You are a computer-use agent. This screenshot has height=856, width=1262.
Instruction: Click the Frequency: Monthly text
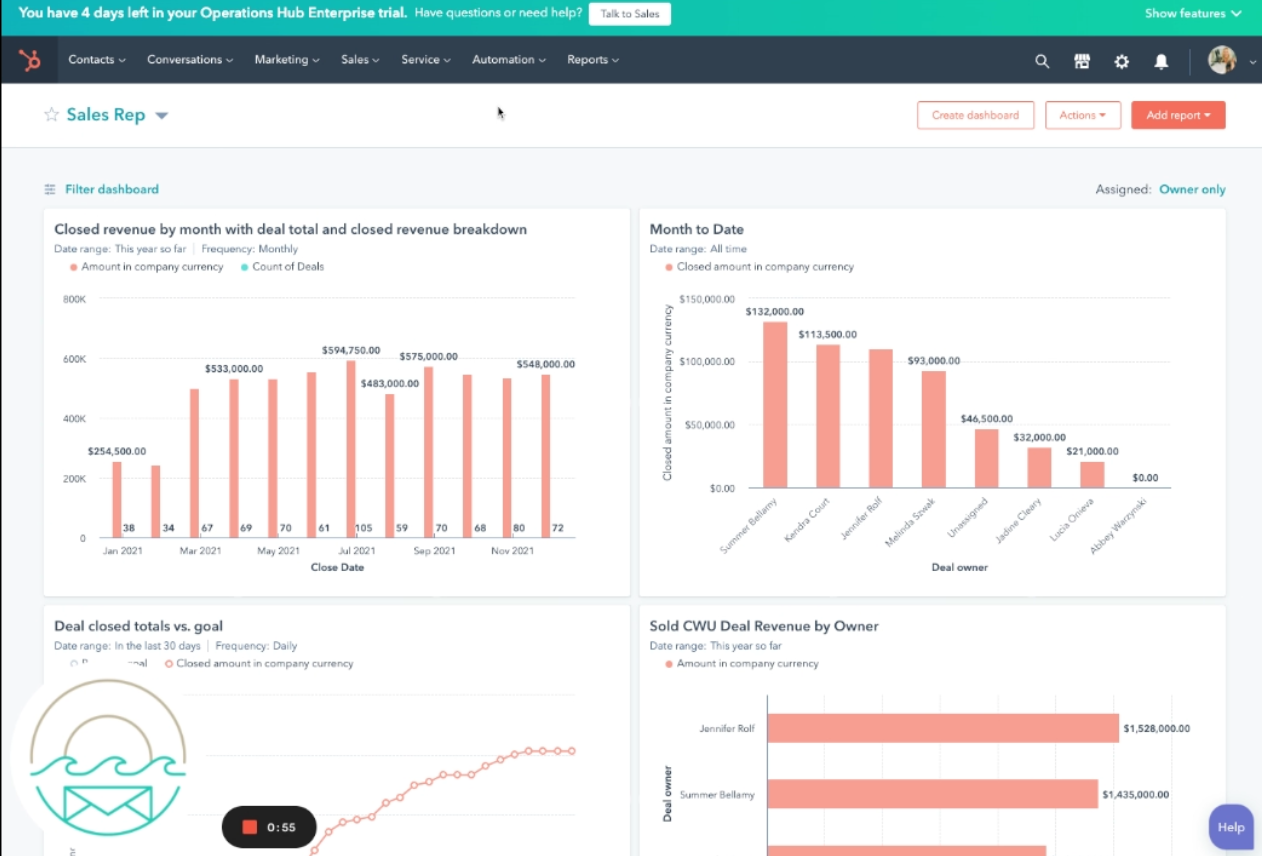click(250, 249)
